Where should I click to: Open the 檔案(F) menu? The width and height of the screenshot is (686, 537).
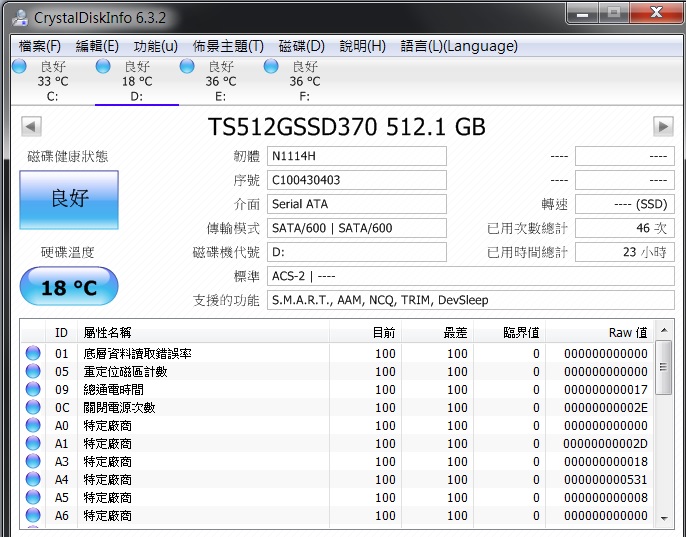40,46
